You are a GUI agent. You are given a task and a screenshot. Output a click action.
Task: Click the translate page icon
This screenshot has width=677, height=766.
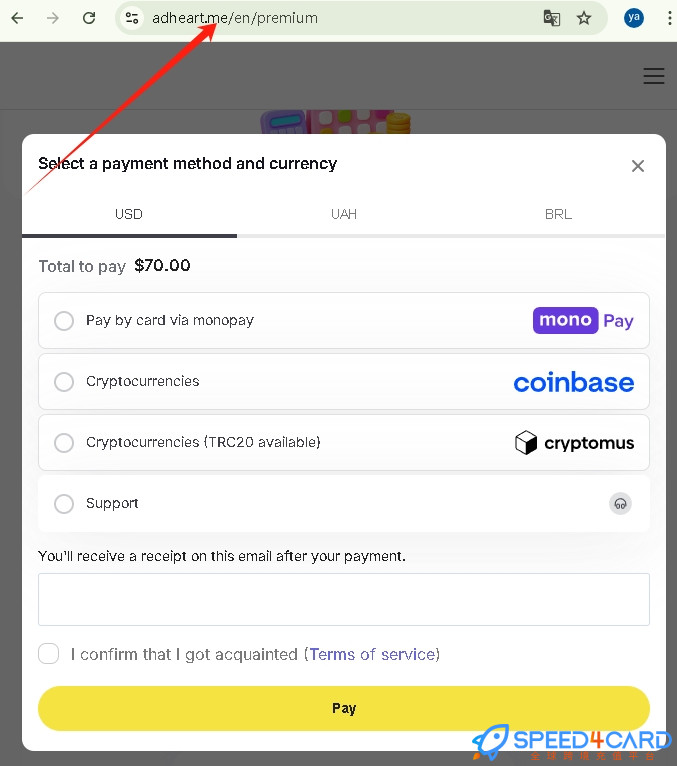pyautogui.click(x=551, y=19)
